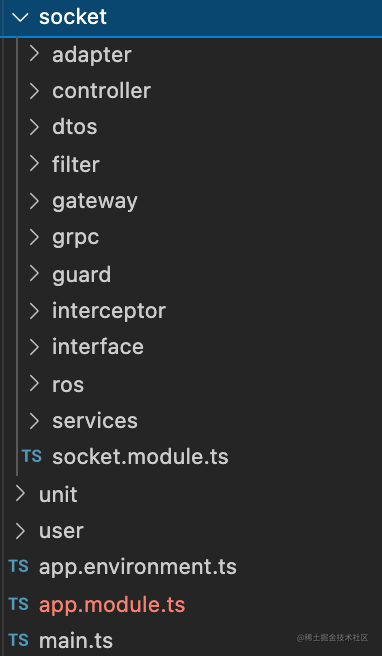Expand the controller folder arrow
This screenshot has width=382, height=656.
34,90
